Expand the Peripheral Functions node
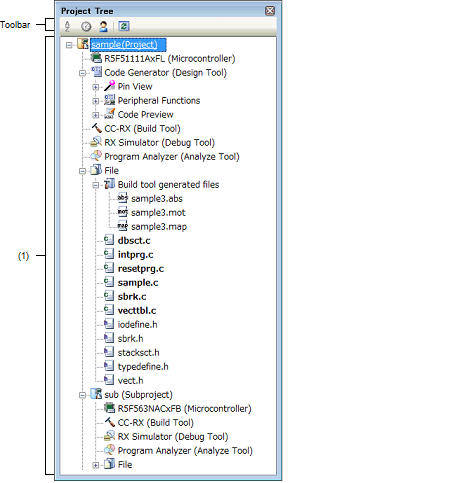 click(96, 101)
